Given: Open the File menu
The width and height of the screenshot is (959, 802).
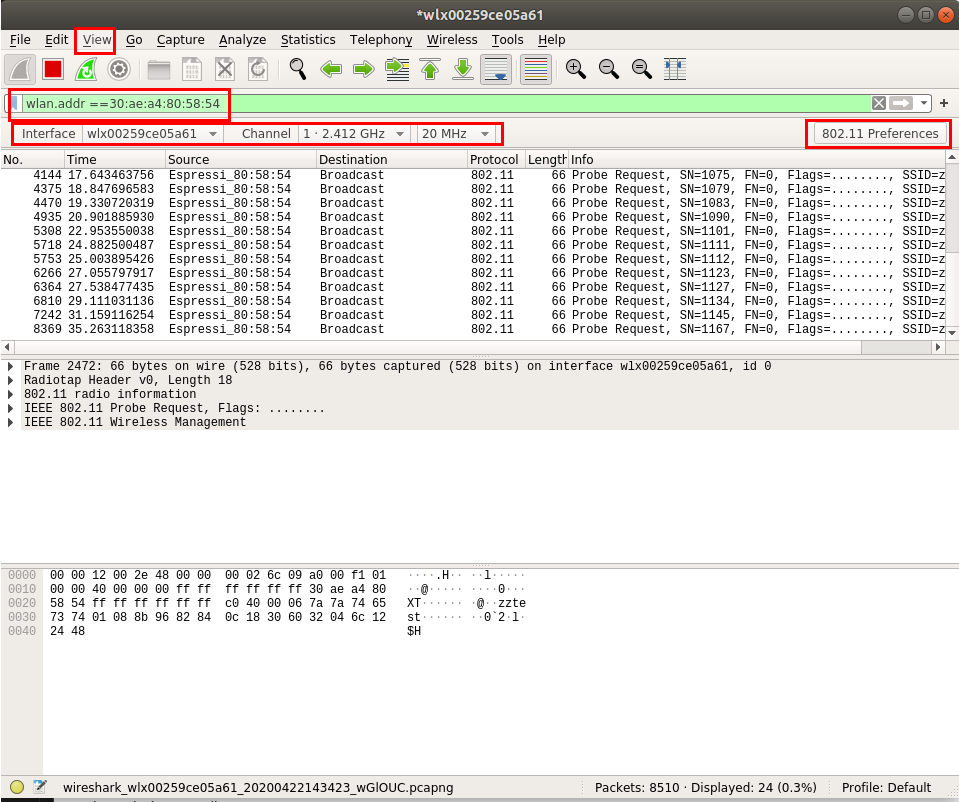Looking at the screenshot, I should pos(20,40).
